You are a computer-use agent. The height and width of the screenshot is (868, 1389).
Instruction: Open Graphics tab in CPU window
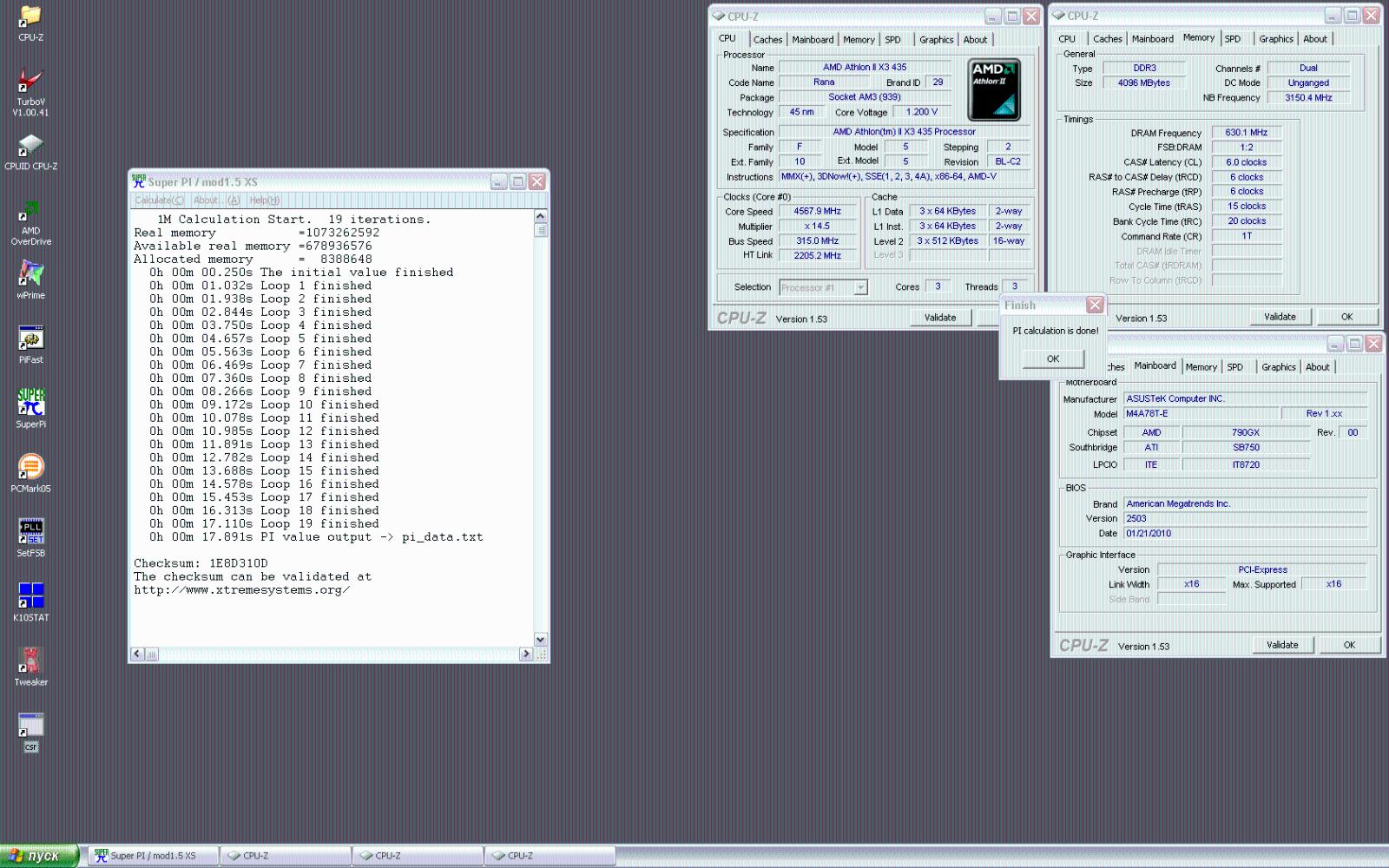[936, 40]
